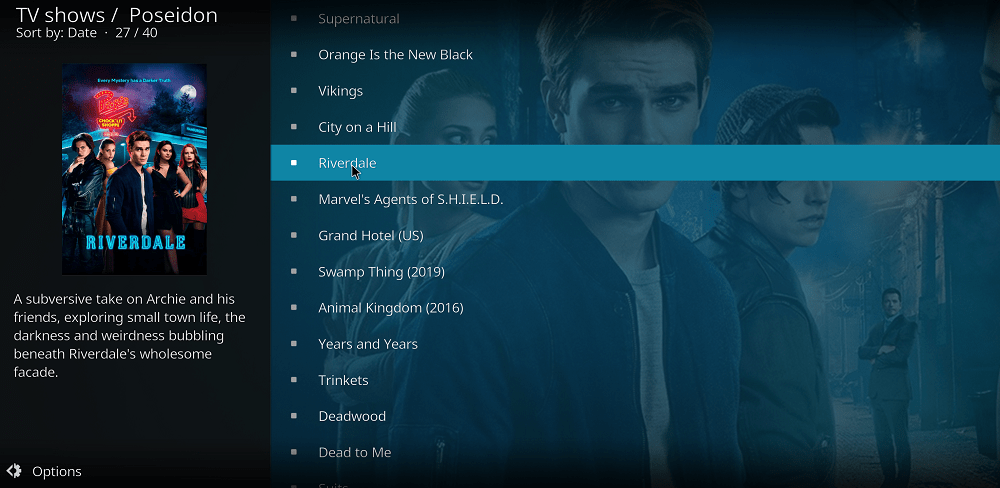Viewport: 1000px width, 488px height.
Task: Click the bullet icon beside Trinkets
Action: 293,380
